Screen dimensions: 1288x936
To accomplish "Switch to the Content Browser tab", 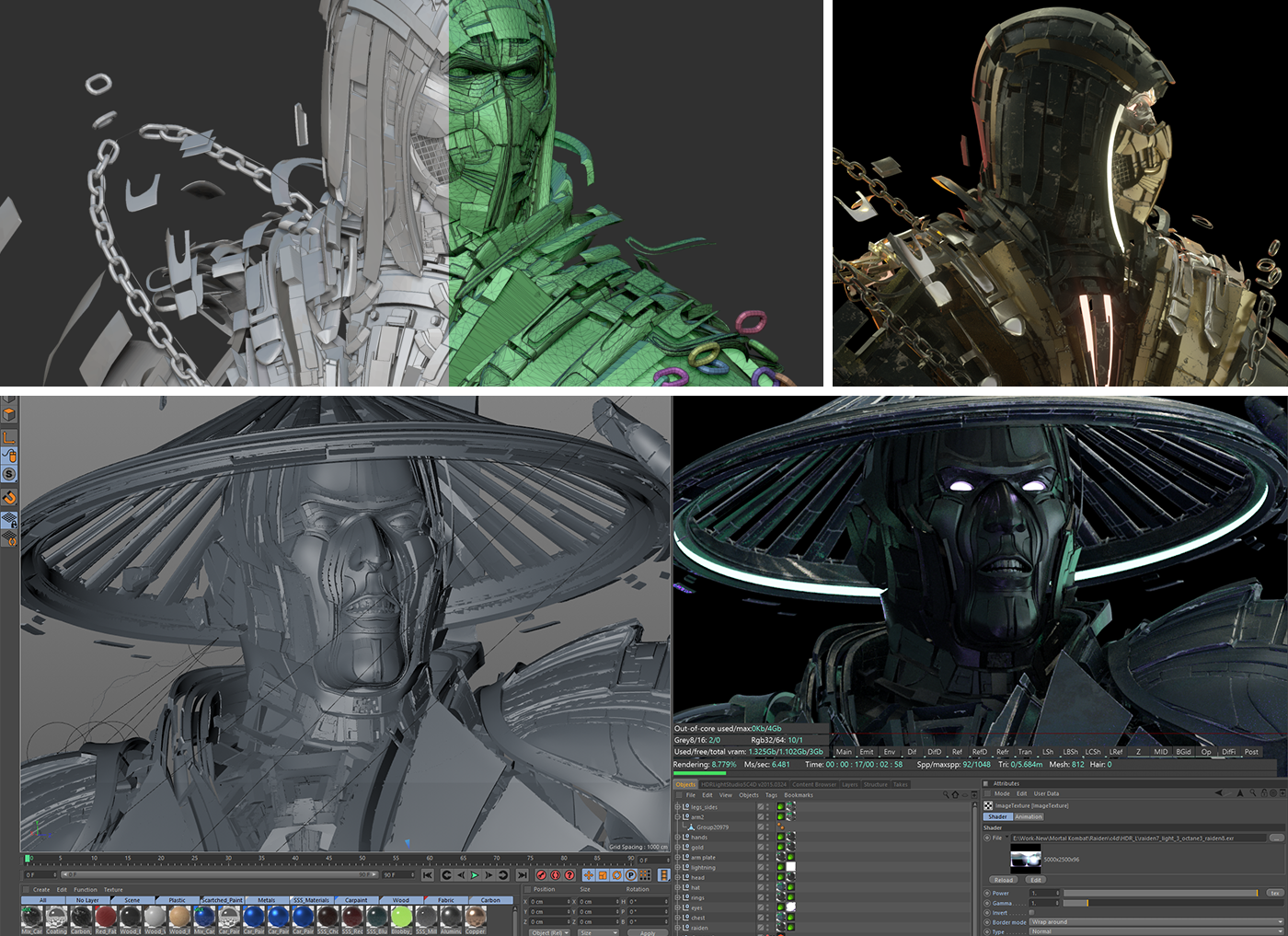I will pyautogui.click(x=814, y=785).
